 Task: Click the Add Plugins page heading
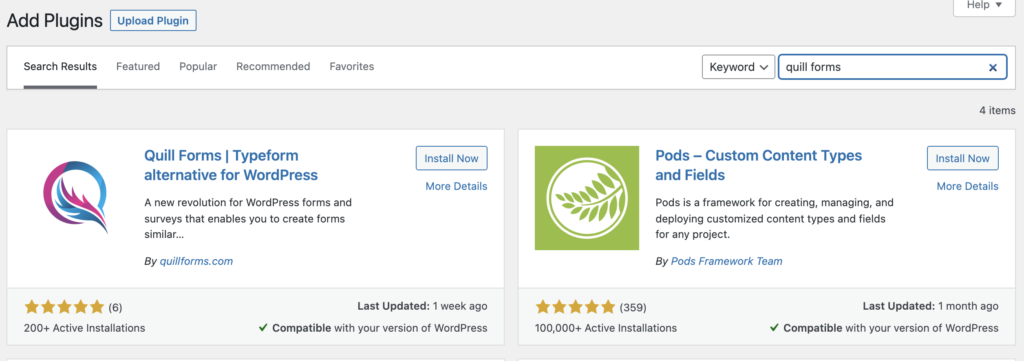point(55,21)
